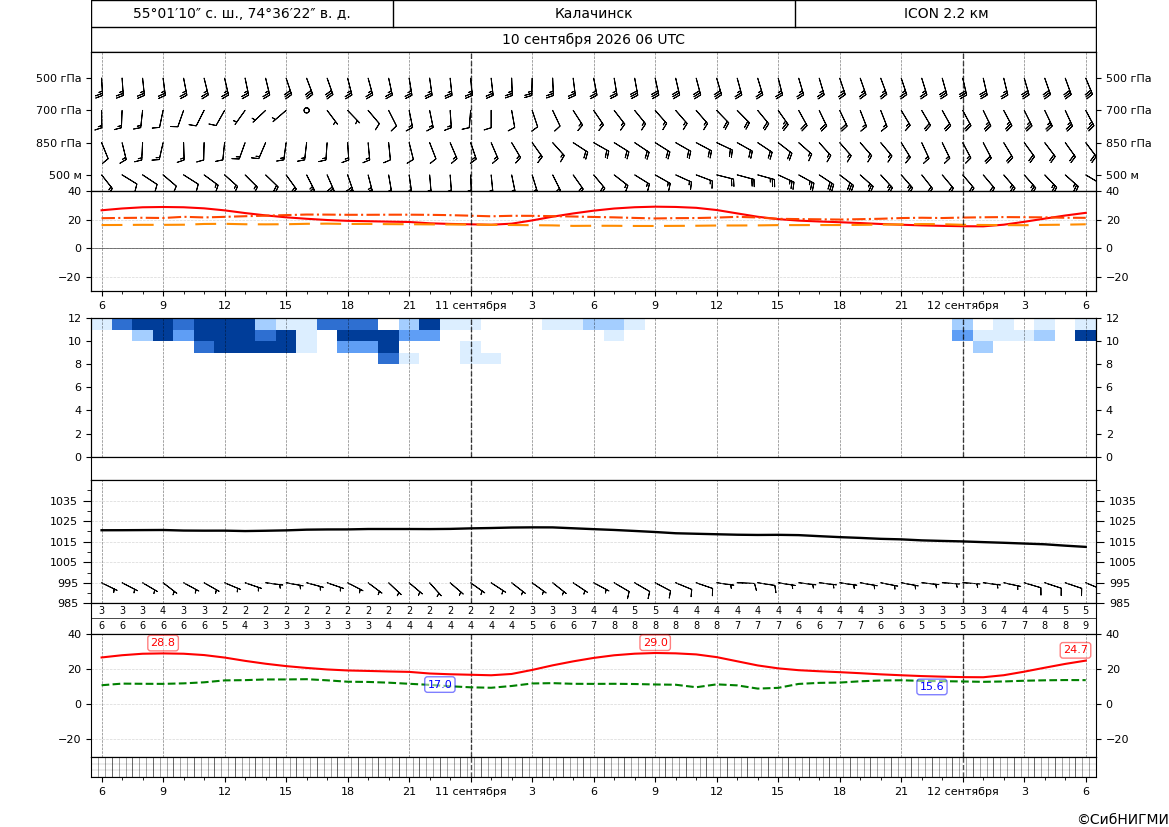Select the Калачинск location header cell
The height and width of the screenshot is (827, 1169).
pos(594,13)
